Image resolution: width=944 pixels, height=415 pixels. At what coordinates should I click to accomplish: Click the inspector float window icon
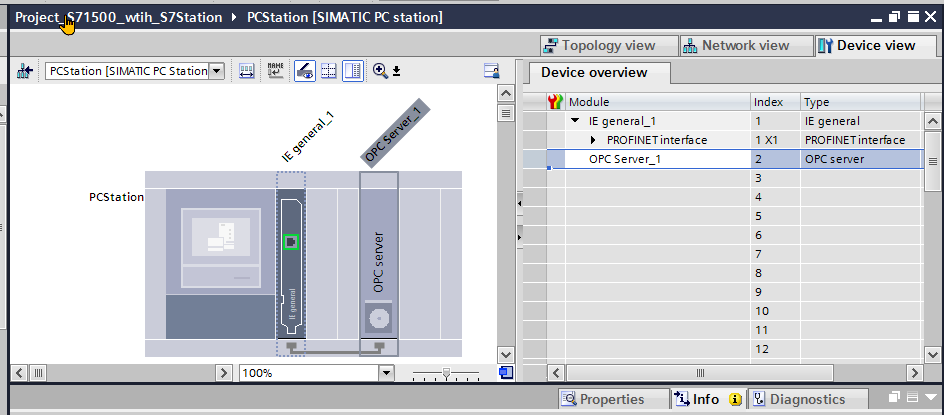click(894, 397)
